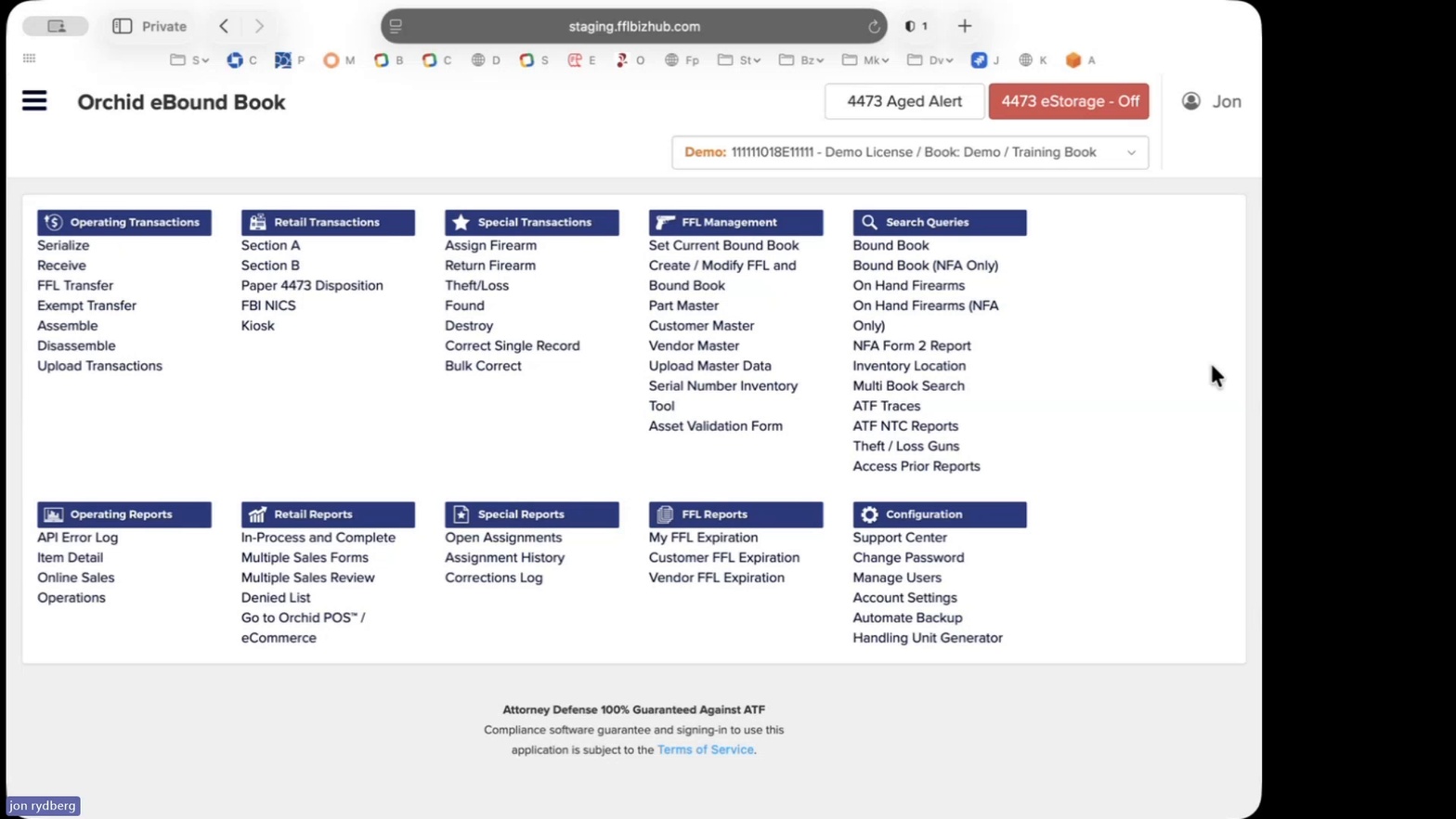Viewport: 1456px width, 819px height.
Task: Open Bound Book (NFA Only) query
Action: pyautogui.click(x=926, y=266)
